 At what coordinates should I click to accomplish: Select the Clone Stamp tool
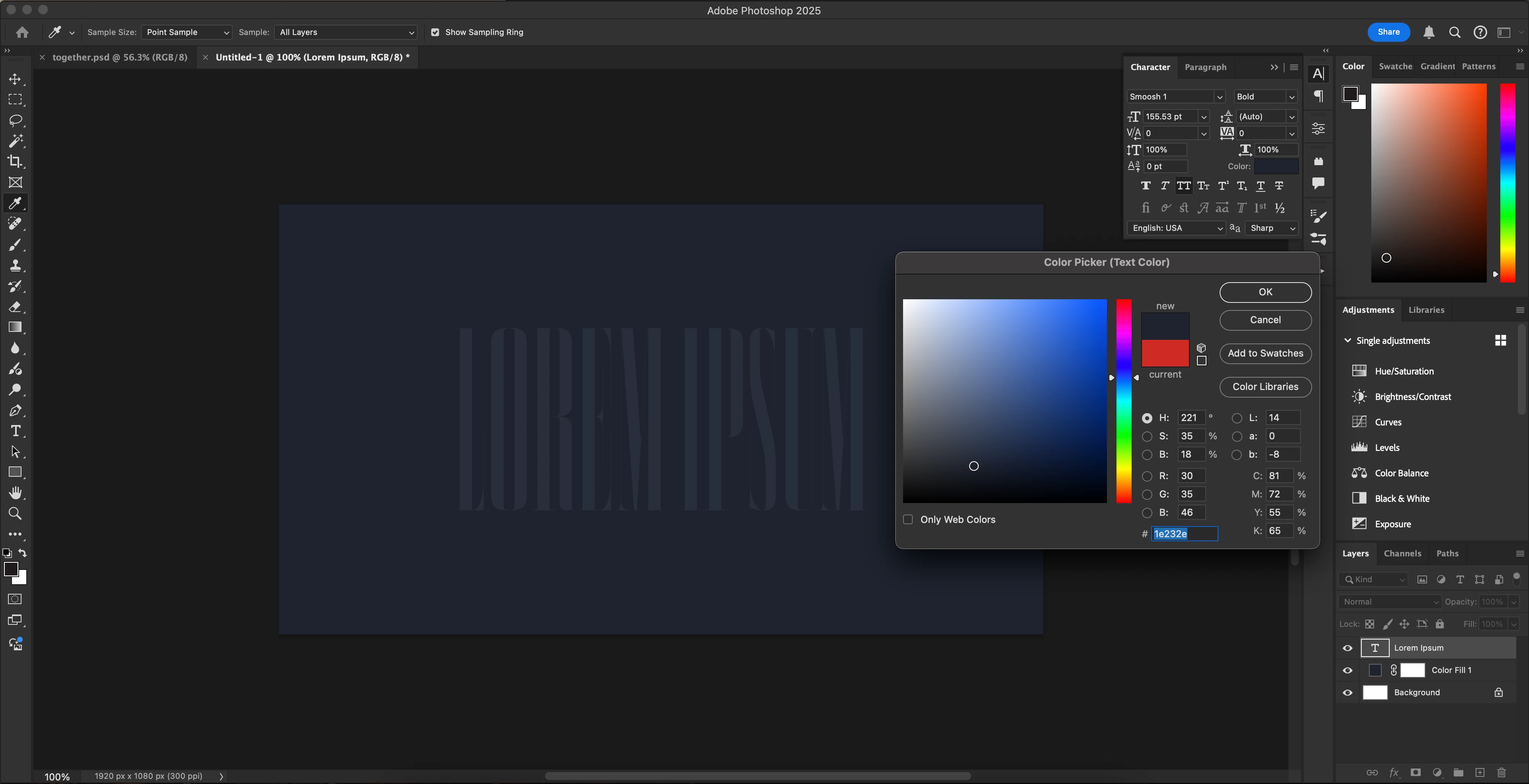pos(16,265)
